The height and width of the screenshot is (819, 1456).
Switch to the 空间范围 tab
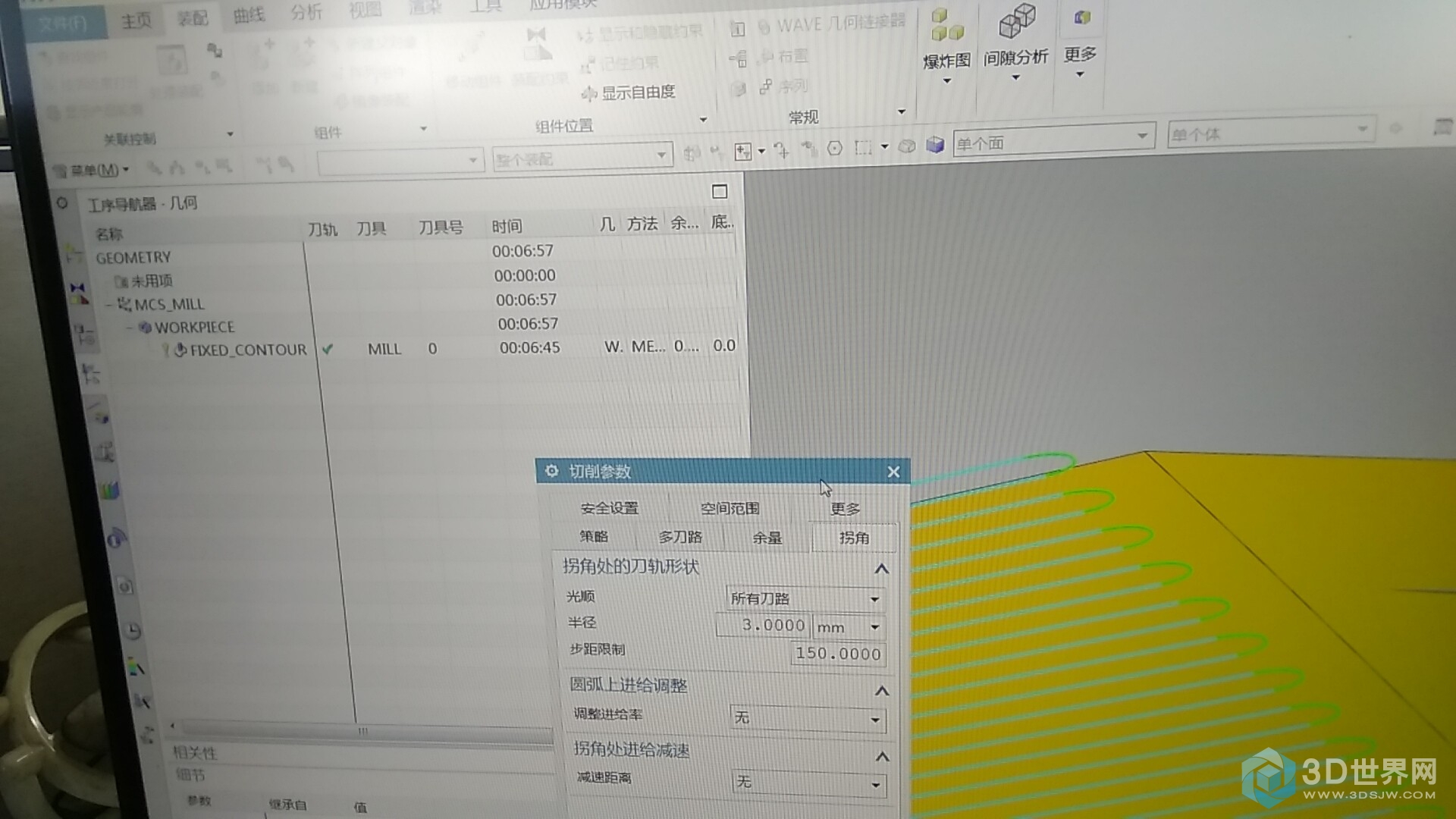pos(730,508)
